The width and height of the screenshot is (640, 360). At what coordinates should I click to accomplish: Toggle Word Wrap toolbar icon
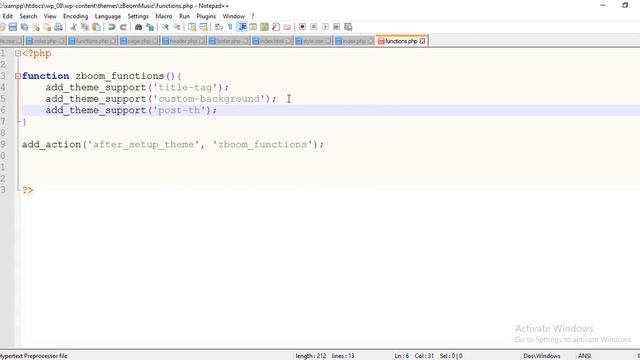tap(219, 27)
